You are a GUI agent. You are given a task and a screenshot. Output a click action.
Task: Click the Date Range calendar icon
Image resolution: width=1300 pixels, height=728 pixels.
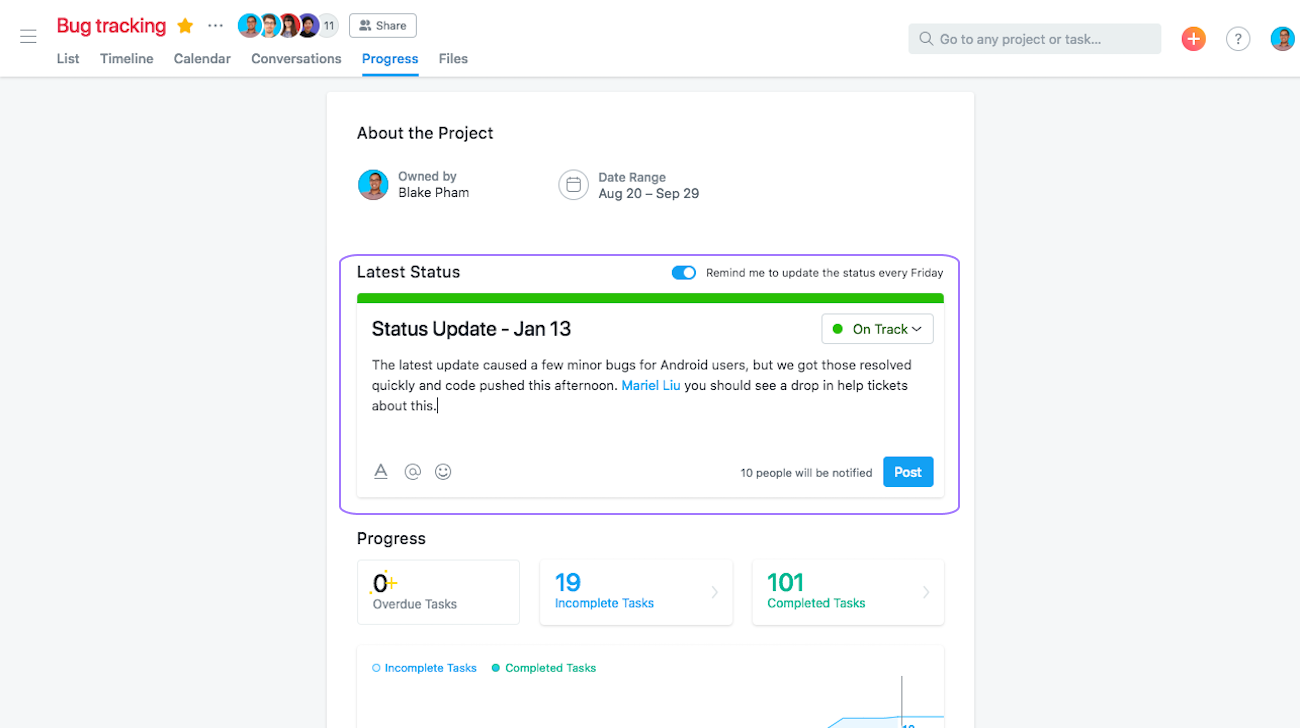coord(573,185)
